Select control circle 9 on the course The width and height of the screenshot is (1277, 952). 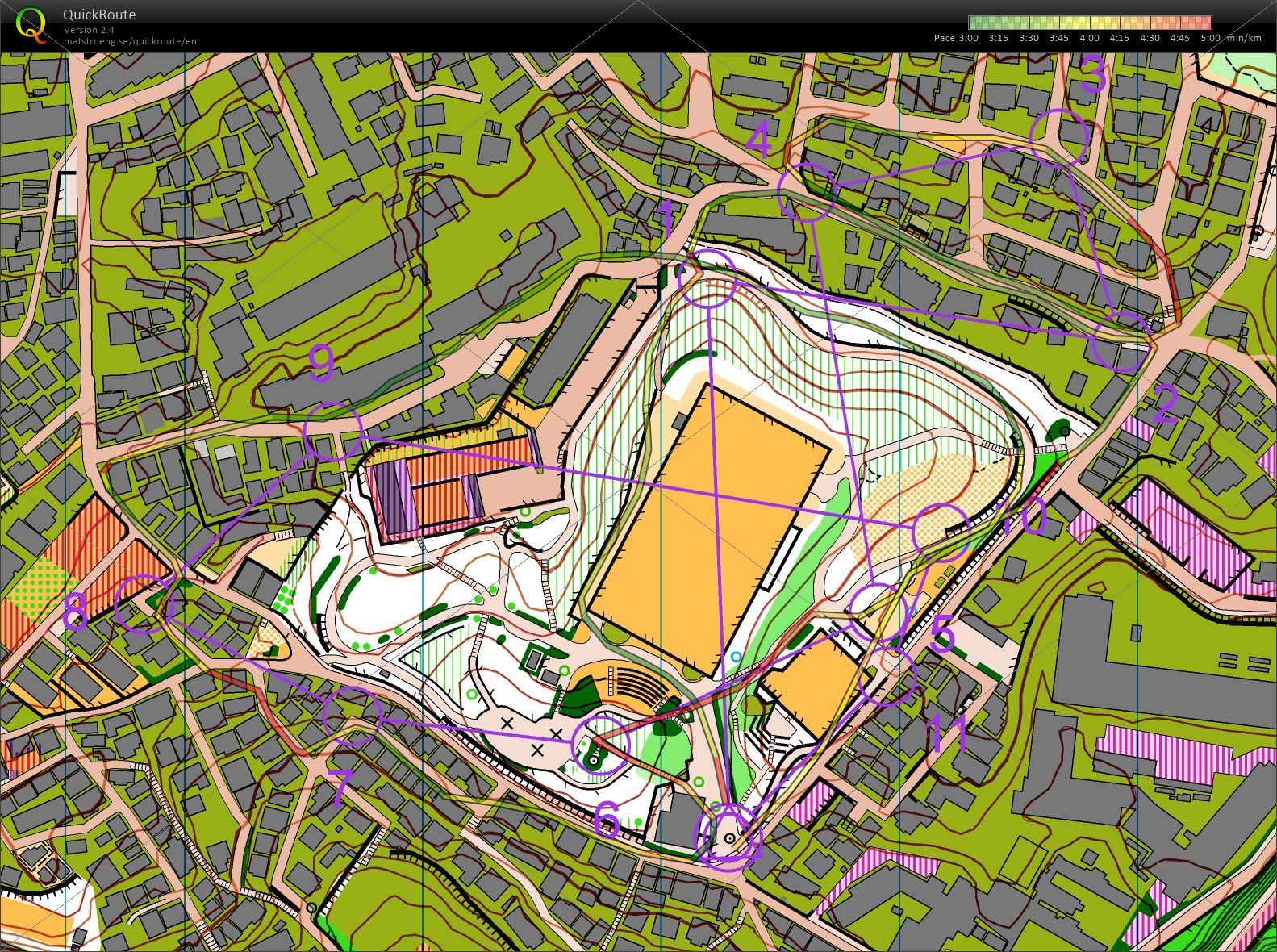pos(332,432)
